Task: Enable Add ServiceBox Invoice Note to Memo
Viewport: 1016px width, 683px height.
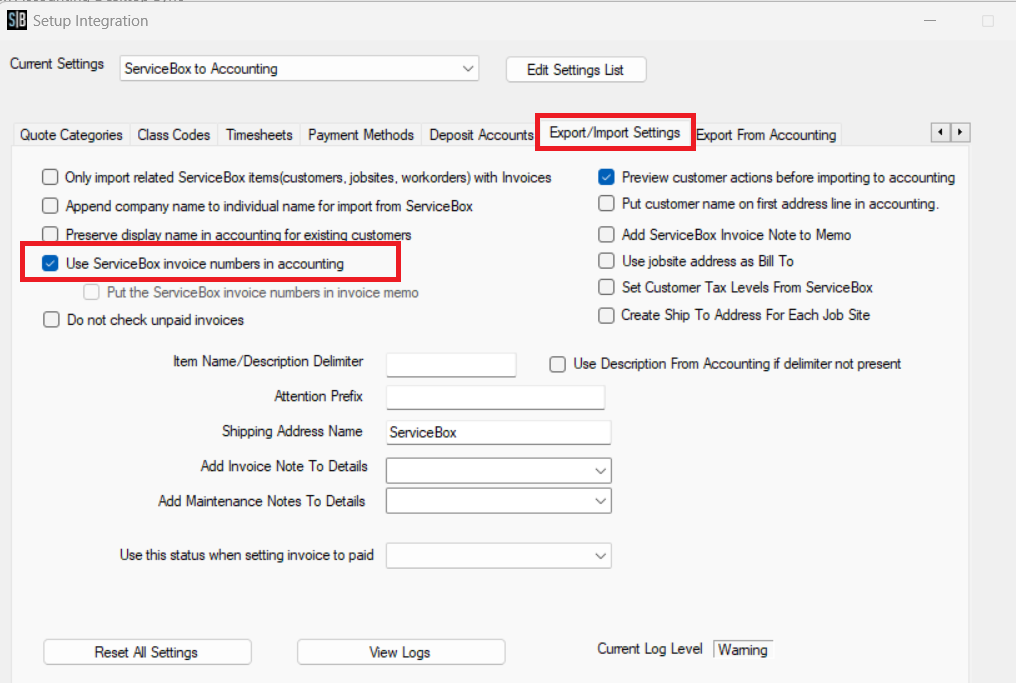Action: [606, 234]
